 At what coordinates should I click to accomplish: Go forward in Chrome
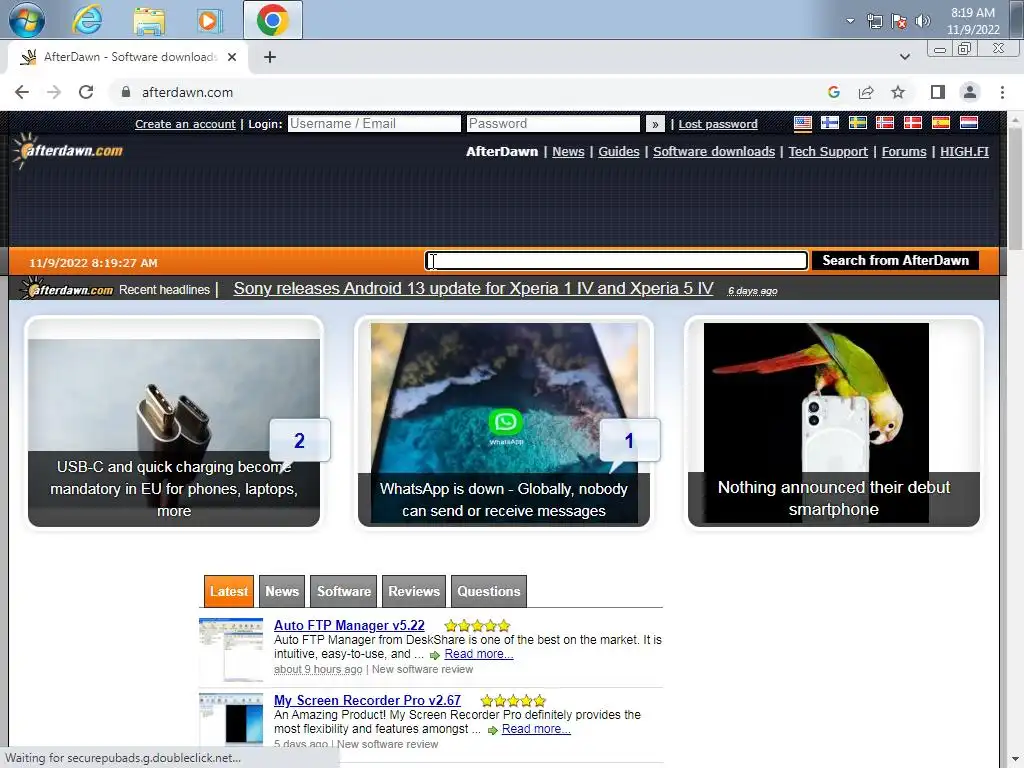tap(54, 92)
